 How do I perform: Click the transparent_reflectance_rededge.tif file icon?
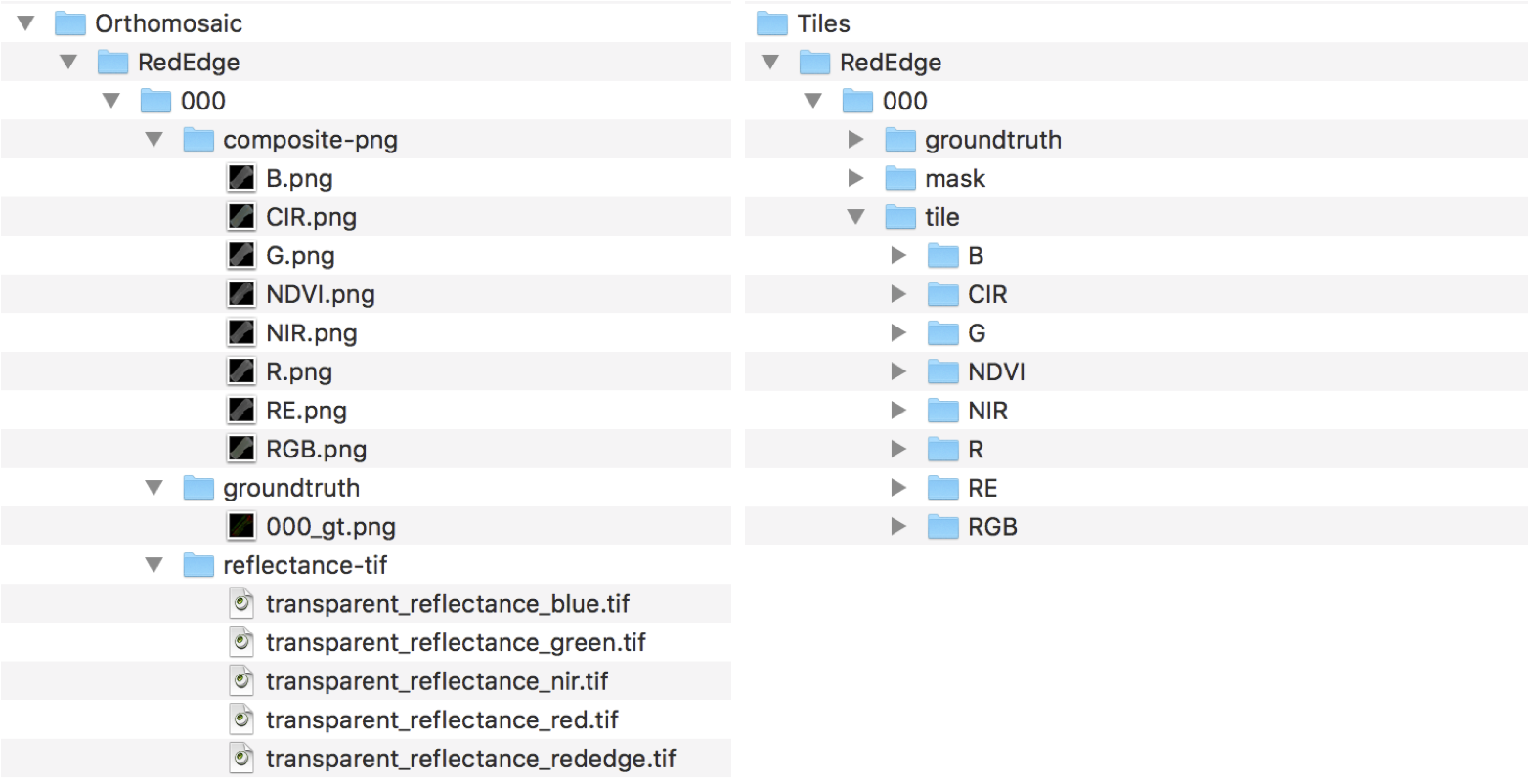coord(241,759)
